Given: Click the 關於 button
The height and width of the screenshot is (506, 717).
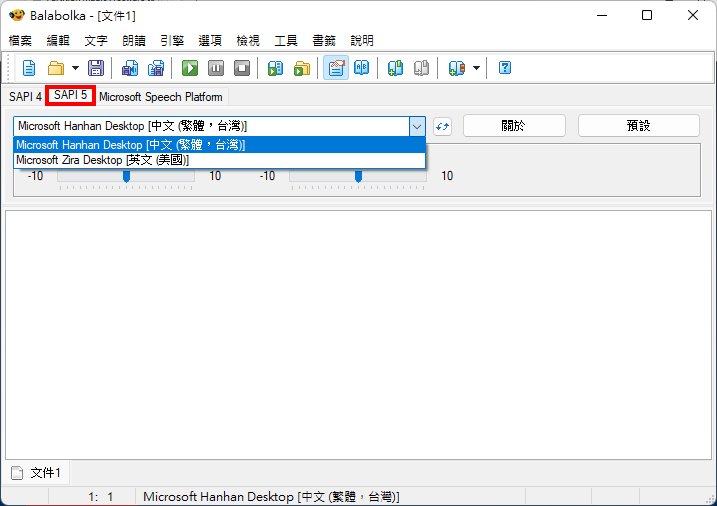Looking at the screenshot, I should 514,126.
